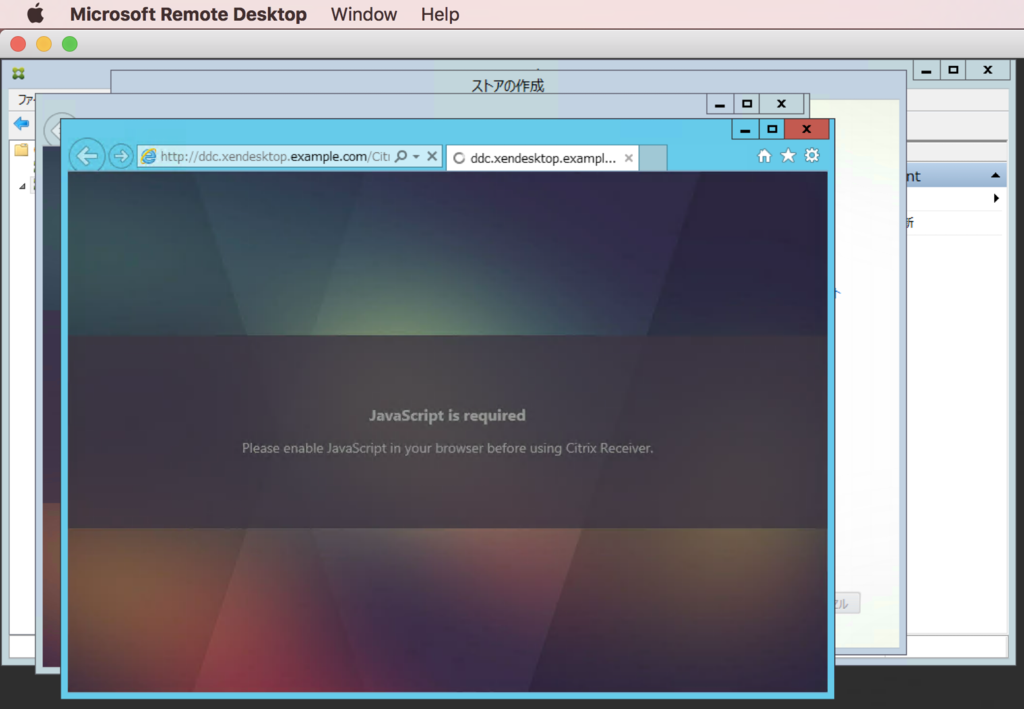Close the second background window
This screenshot has width=1024, height=709.
781,104
